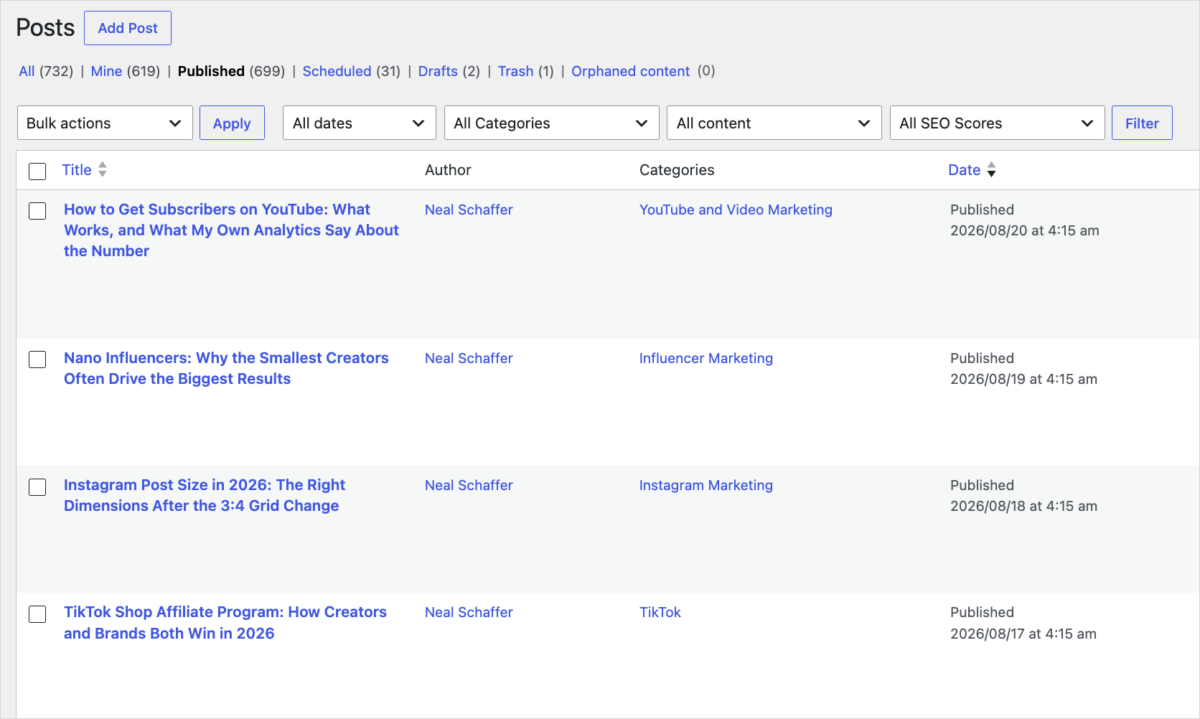1200x719 pixels.
Task: Switch to Drafts posts filter
Action: coord(438,71)
